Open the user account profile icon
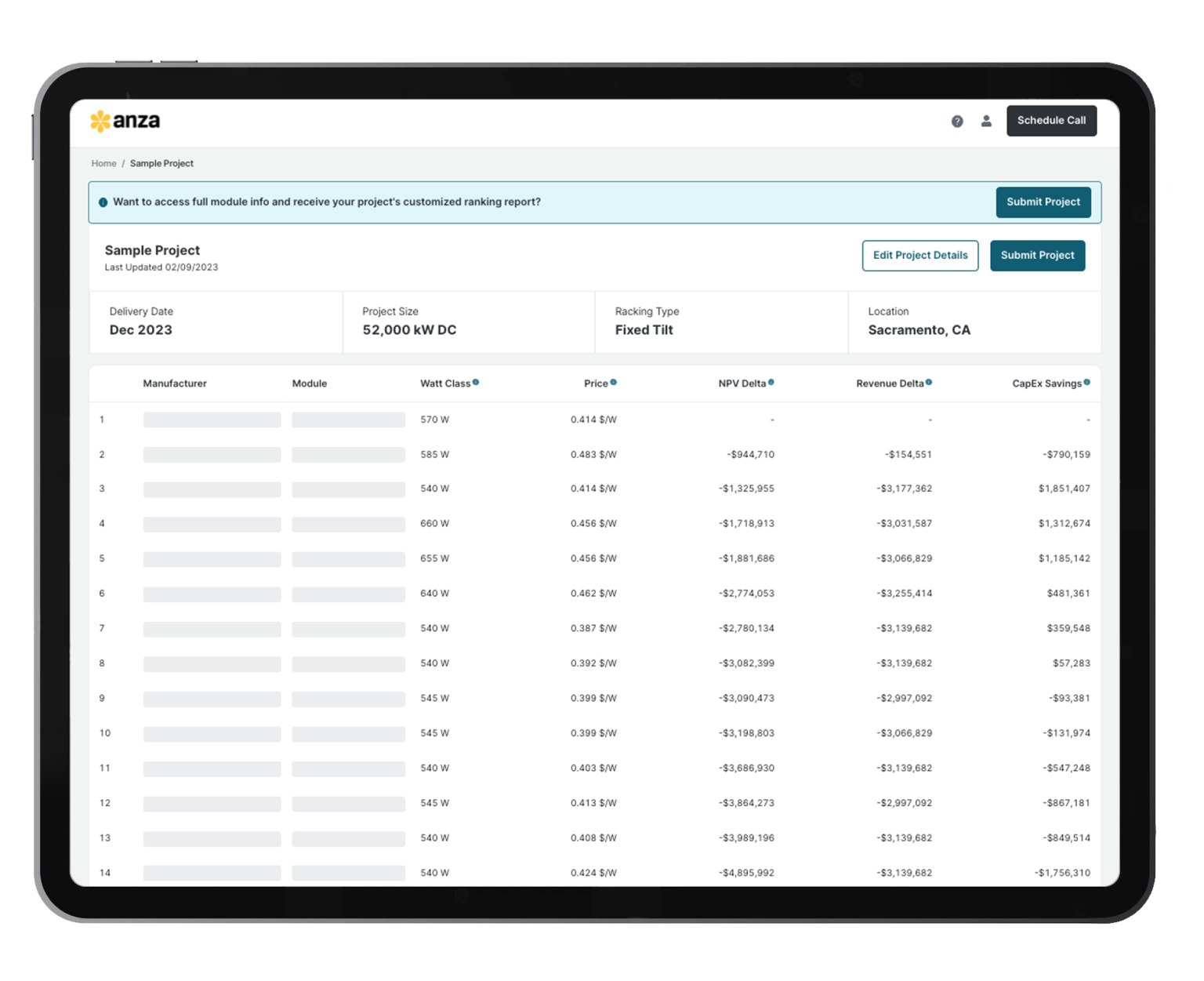The image size is (1204, 981). click(986, 121)
